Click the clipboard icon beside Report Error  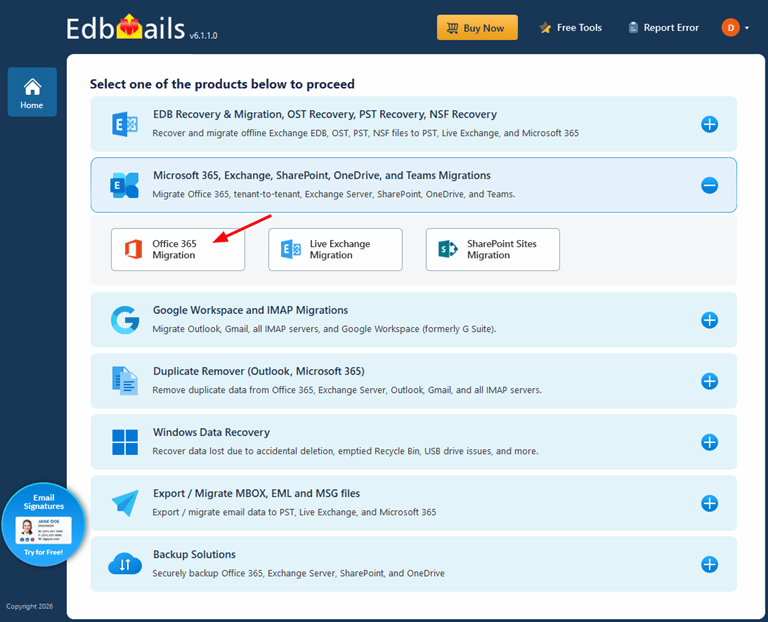pyautogui.click(x=633, y=27)
